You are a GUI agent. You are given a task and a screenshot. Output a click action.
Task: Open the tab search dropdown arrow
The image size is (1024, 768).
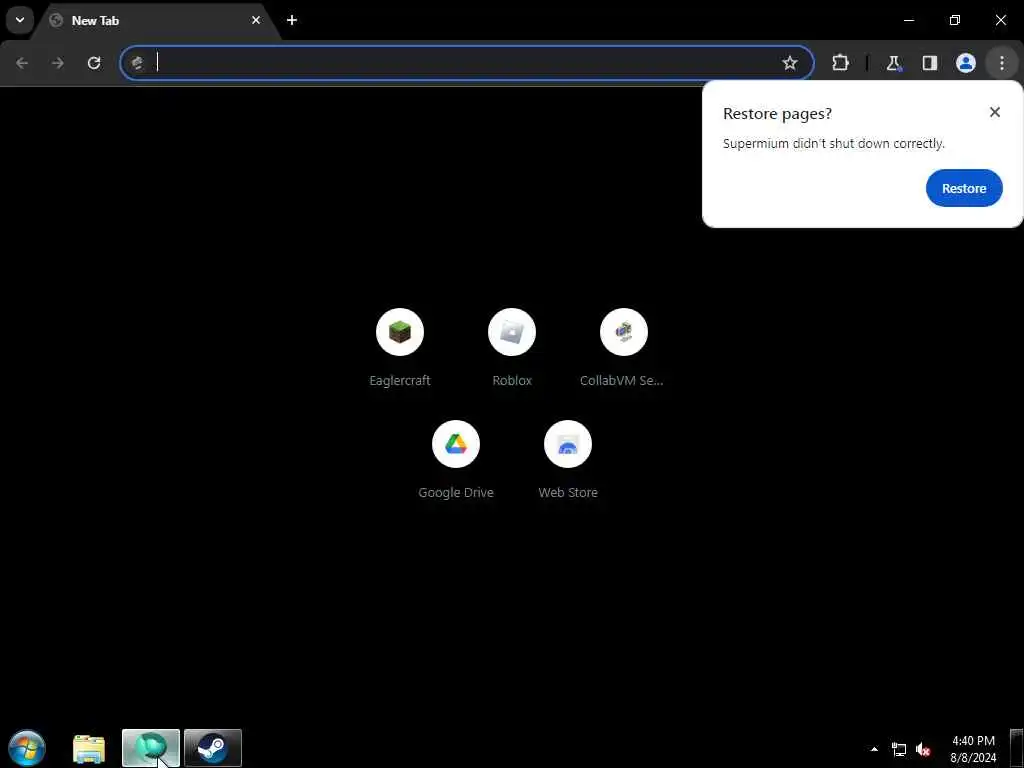pyautogui.click(x=20, y=20)
